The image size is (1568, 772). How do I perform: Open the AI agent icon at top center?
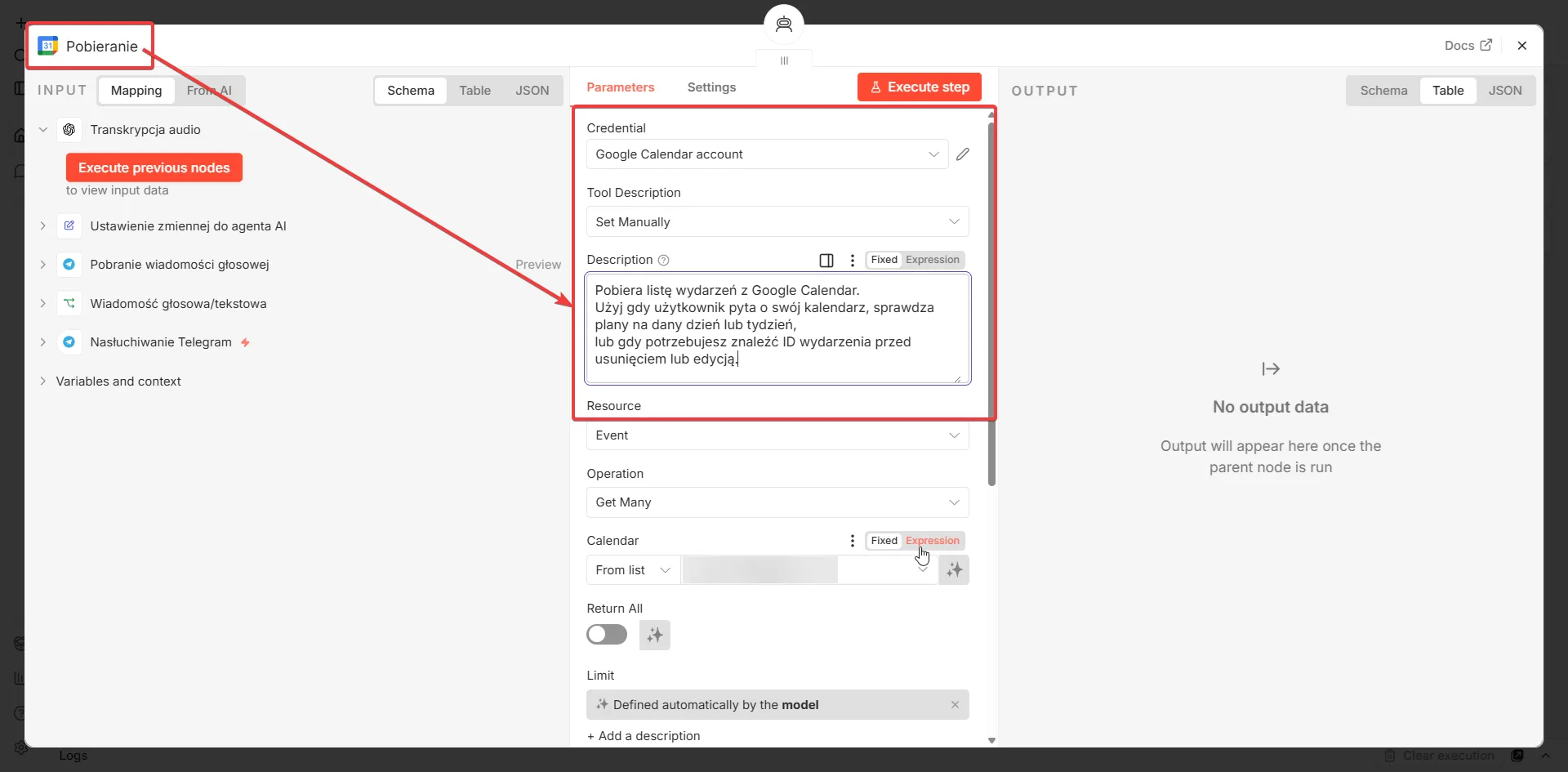(x=784, y=24)
